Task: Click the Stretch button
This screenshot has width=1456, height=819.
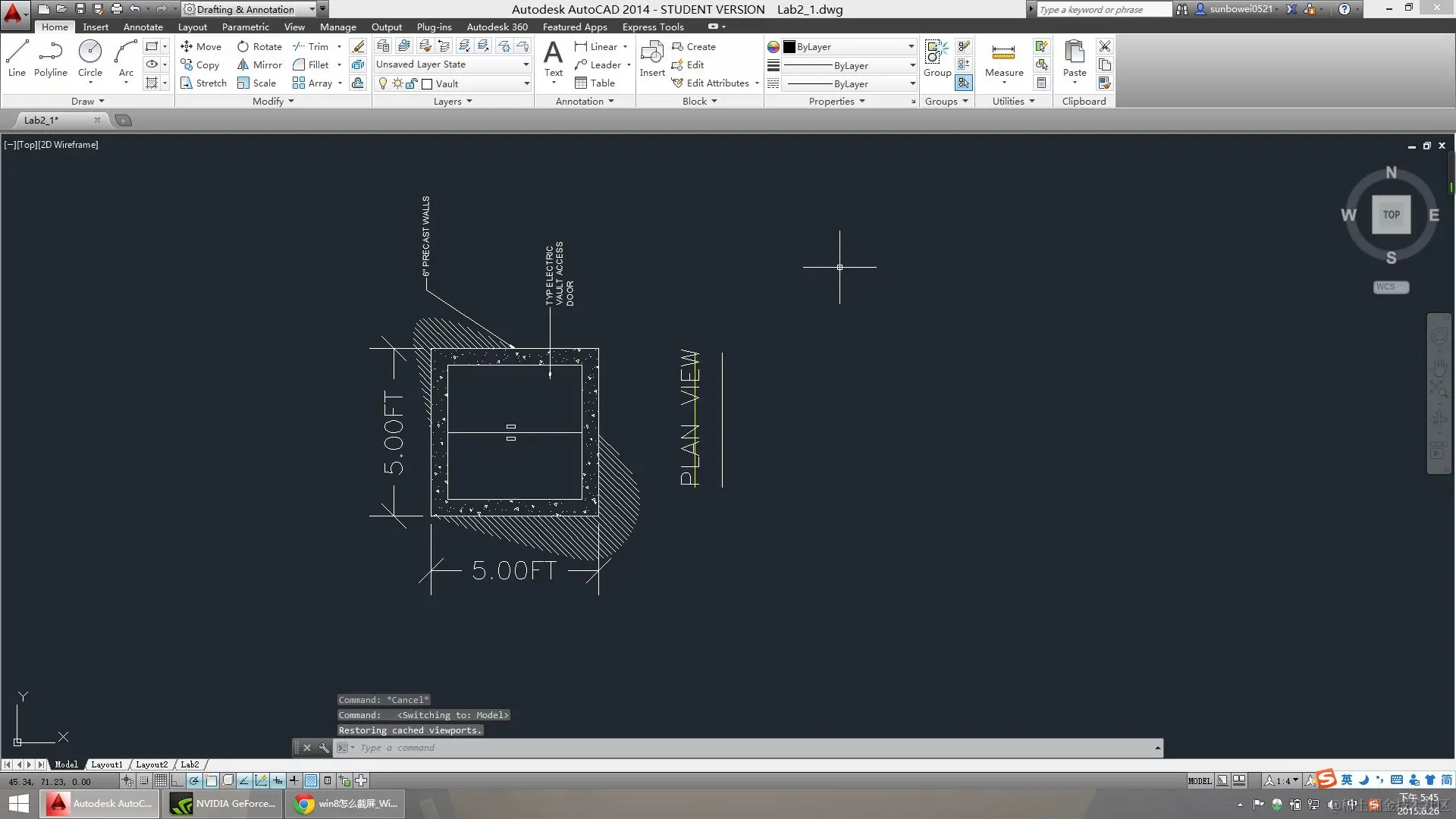Action: tap(203, 83)
